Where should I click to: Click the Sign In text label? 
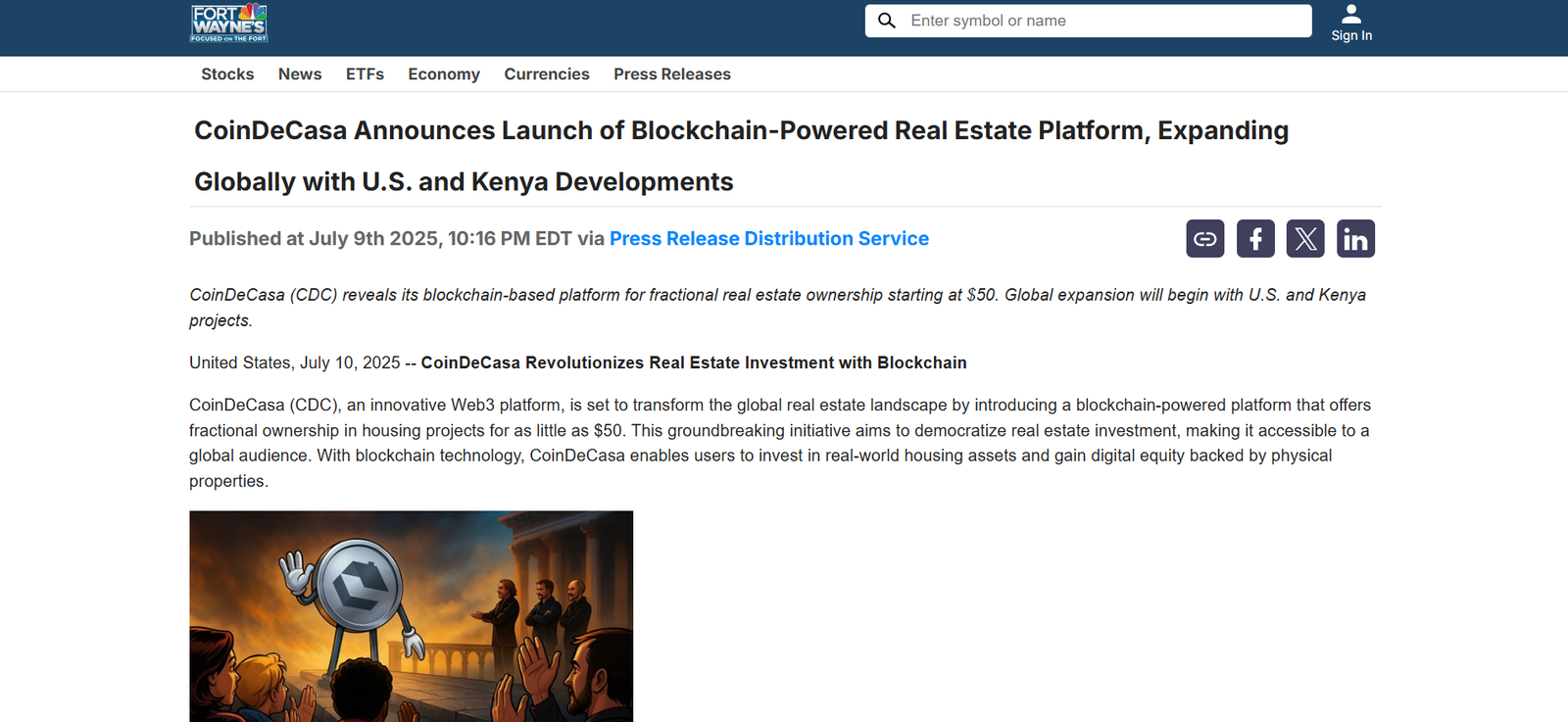(x=1351, y=36)
